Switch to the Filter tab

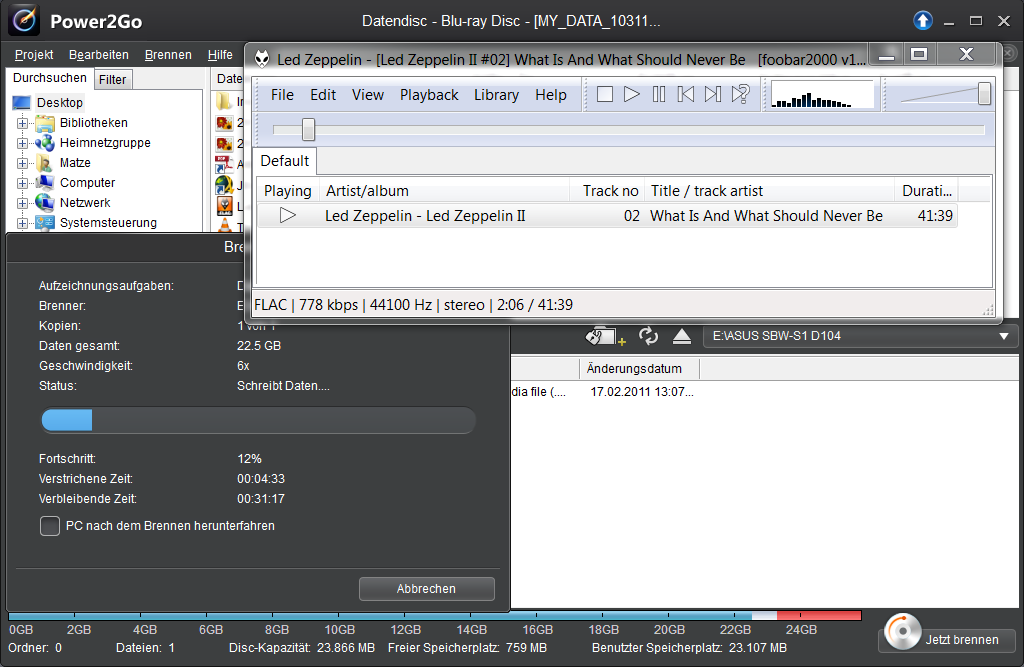click(112, 80)
